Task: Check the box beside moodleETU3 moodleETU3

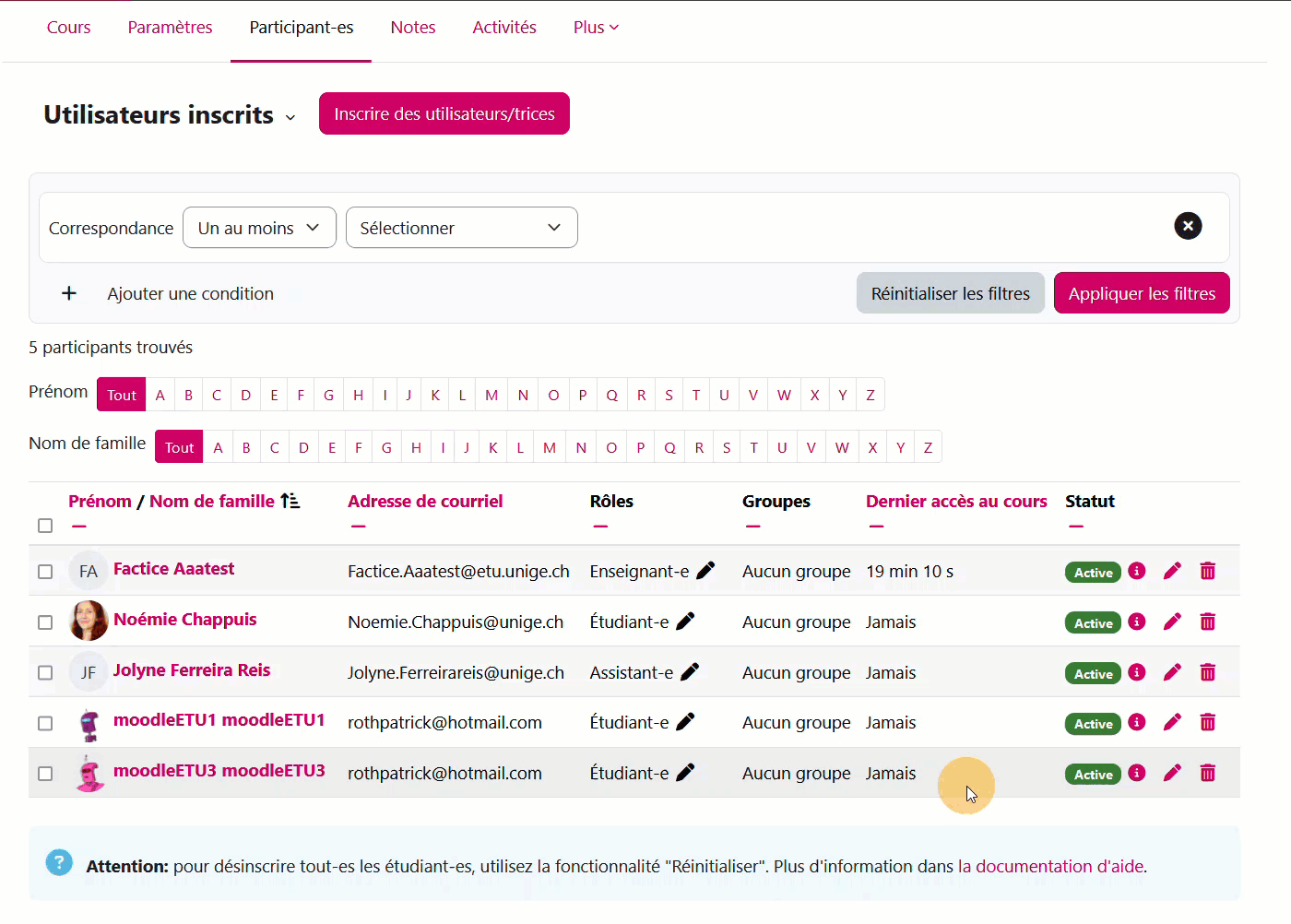Action: 45,774
